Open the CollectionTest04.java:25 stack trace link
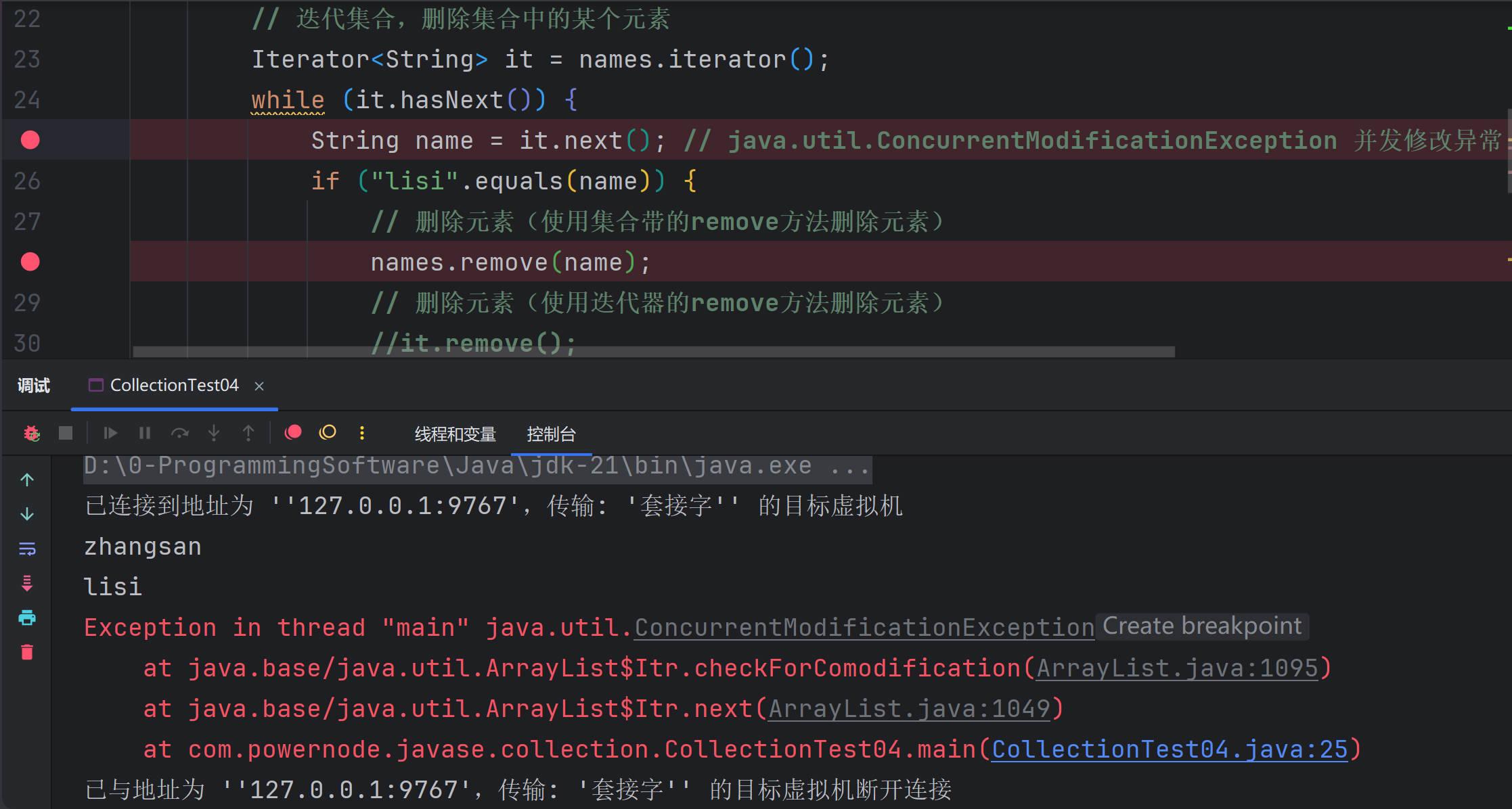 (1170, 749)
